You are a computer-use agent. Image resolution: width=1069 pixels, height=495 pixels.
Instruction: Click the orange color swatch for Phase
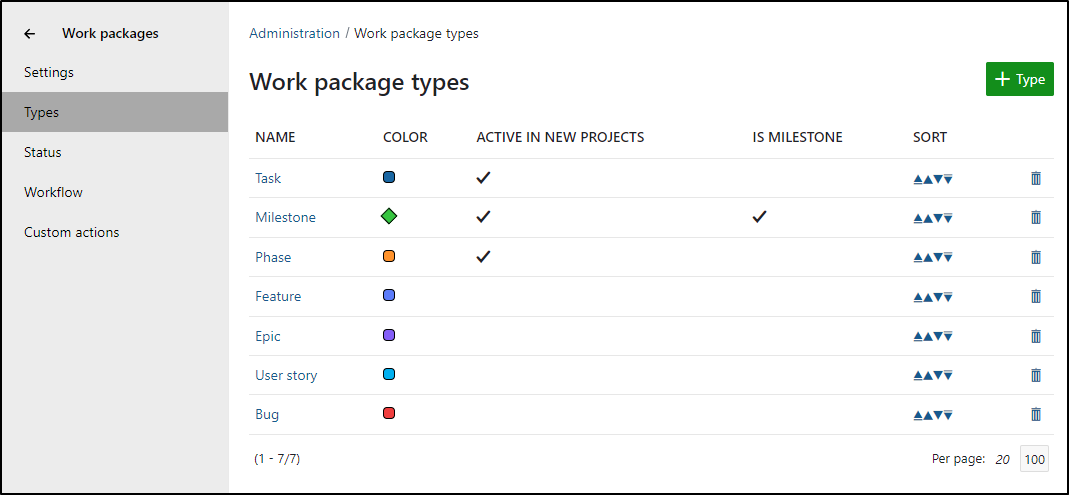click(x=389, y=256)
